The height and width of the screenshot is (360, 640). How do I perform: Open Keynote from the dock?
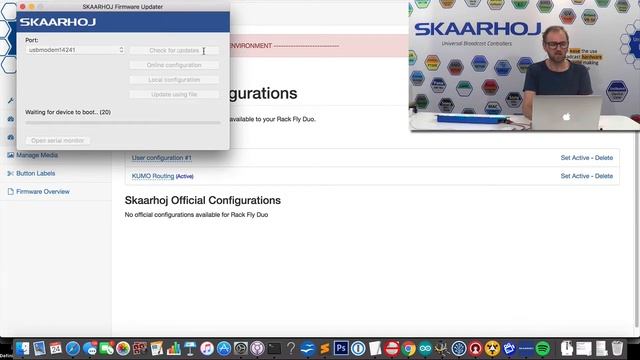pos(190,349)
